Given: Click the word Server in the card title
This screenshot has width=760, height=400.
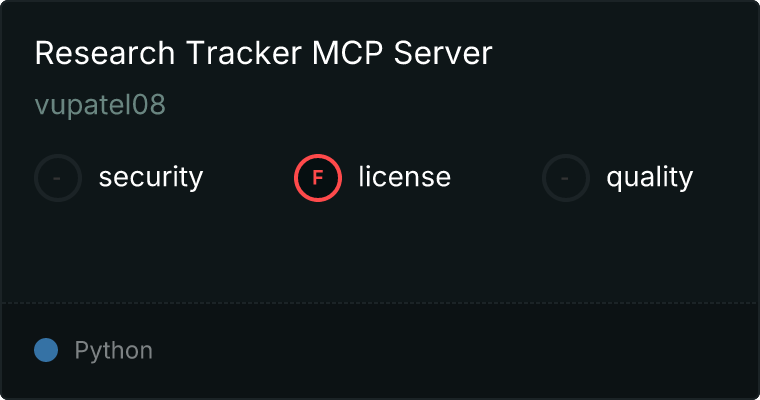Looking at the screenshot, I should 443,52.
